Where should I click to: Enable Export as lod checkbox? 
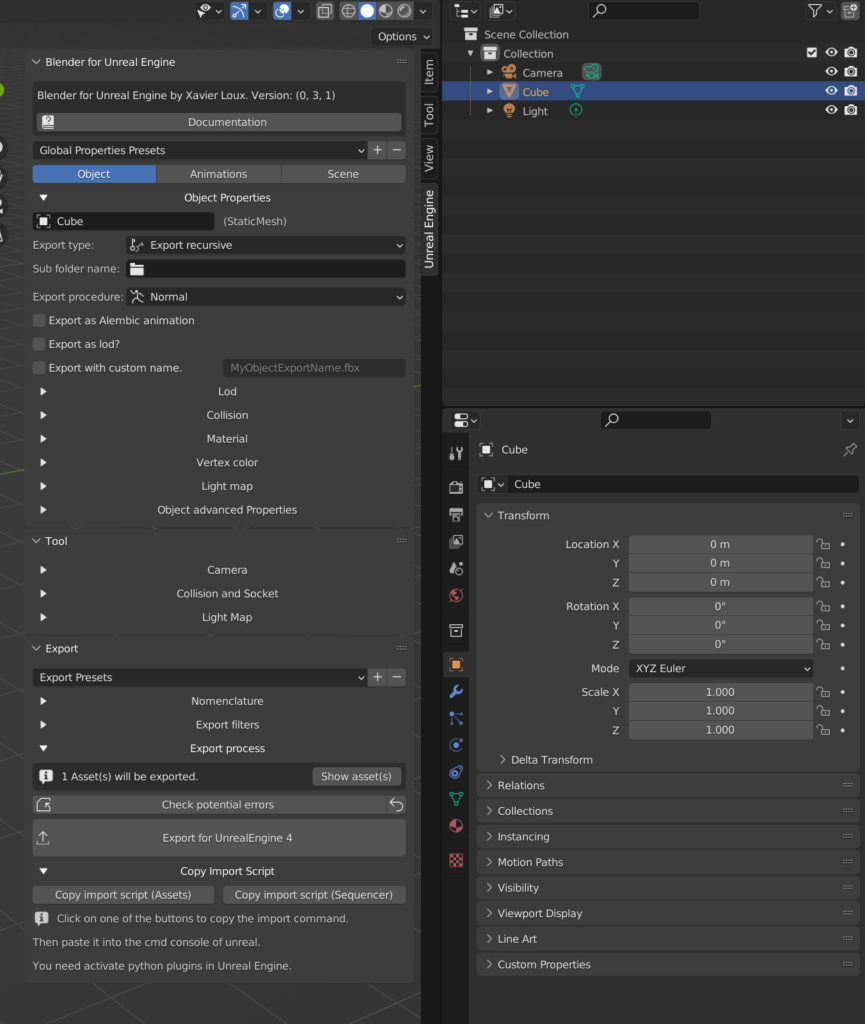point(39,344)
